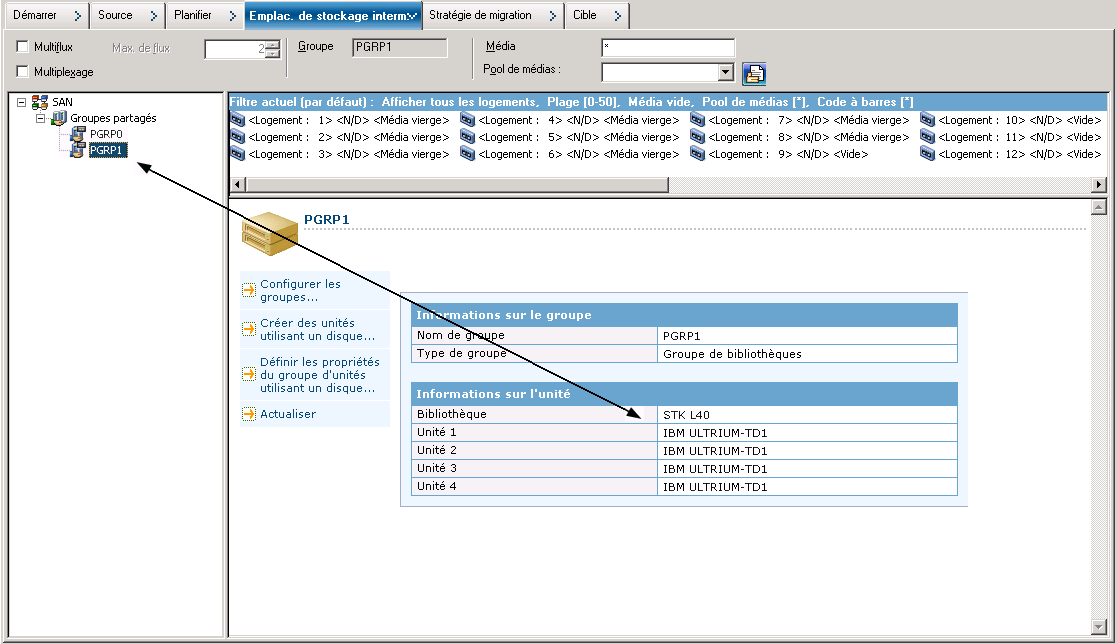Viewport: 1117px width, 644px height.
Task: Enable the Multiflux checkbox
Action: click(23, 47)
